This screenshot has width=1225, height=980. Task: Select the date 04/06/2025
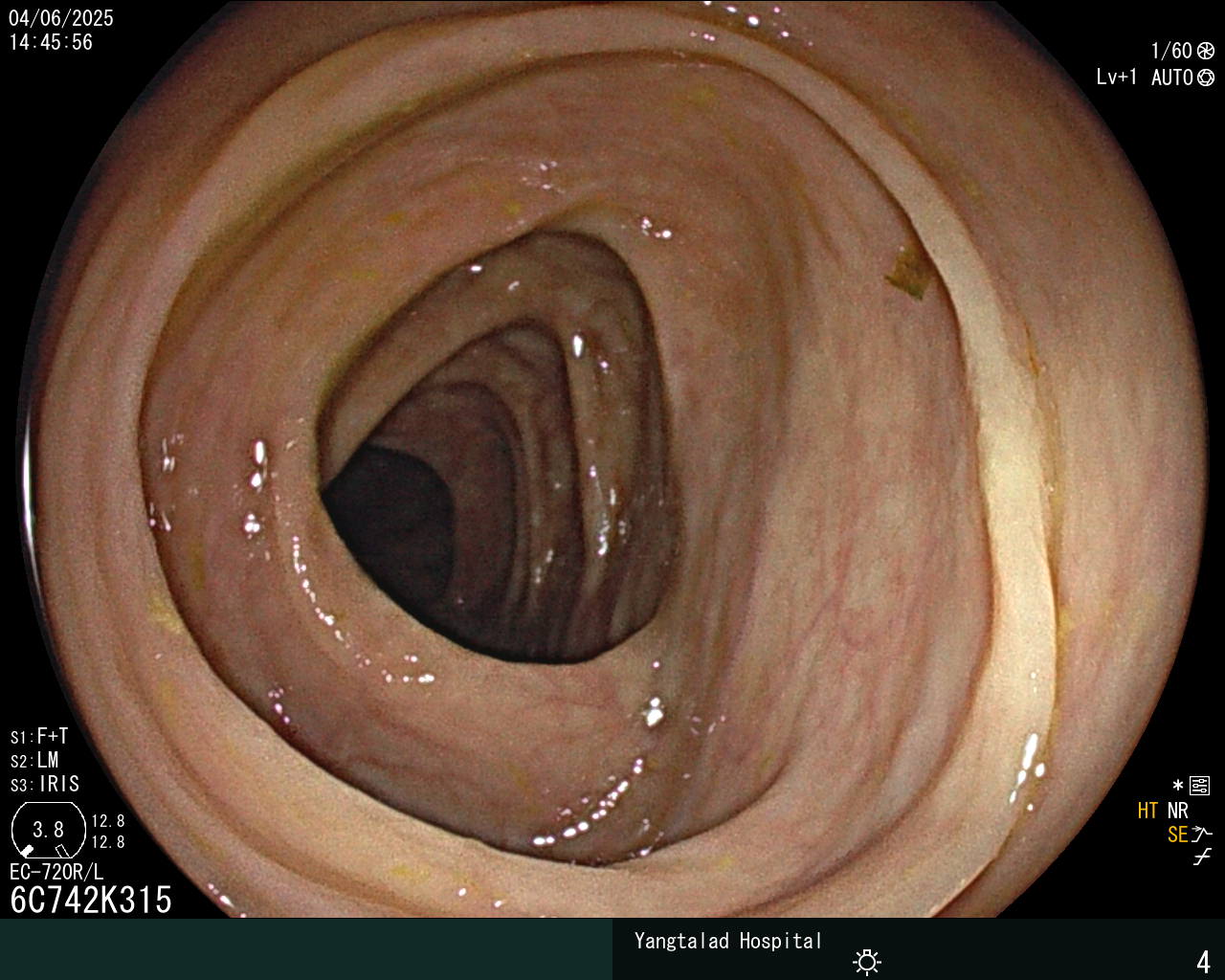point(61,18)
